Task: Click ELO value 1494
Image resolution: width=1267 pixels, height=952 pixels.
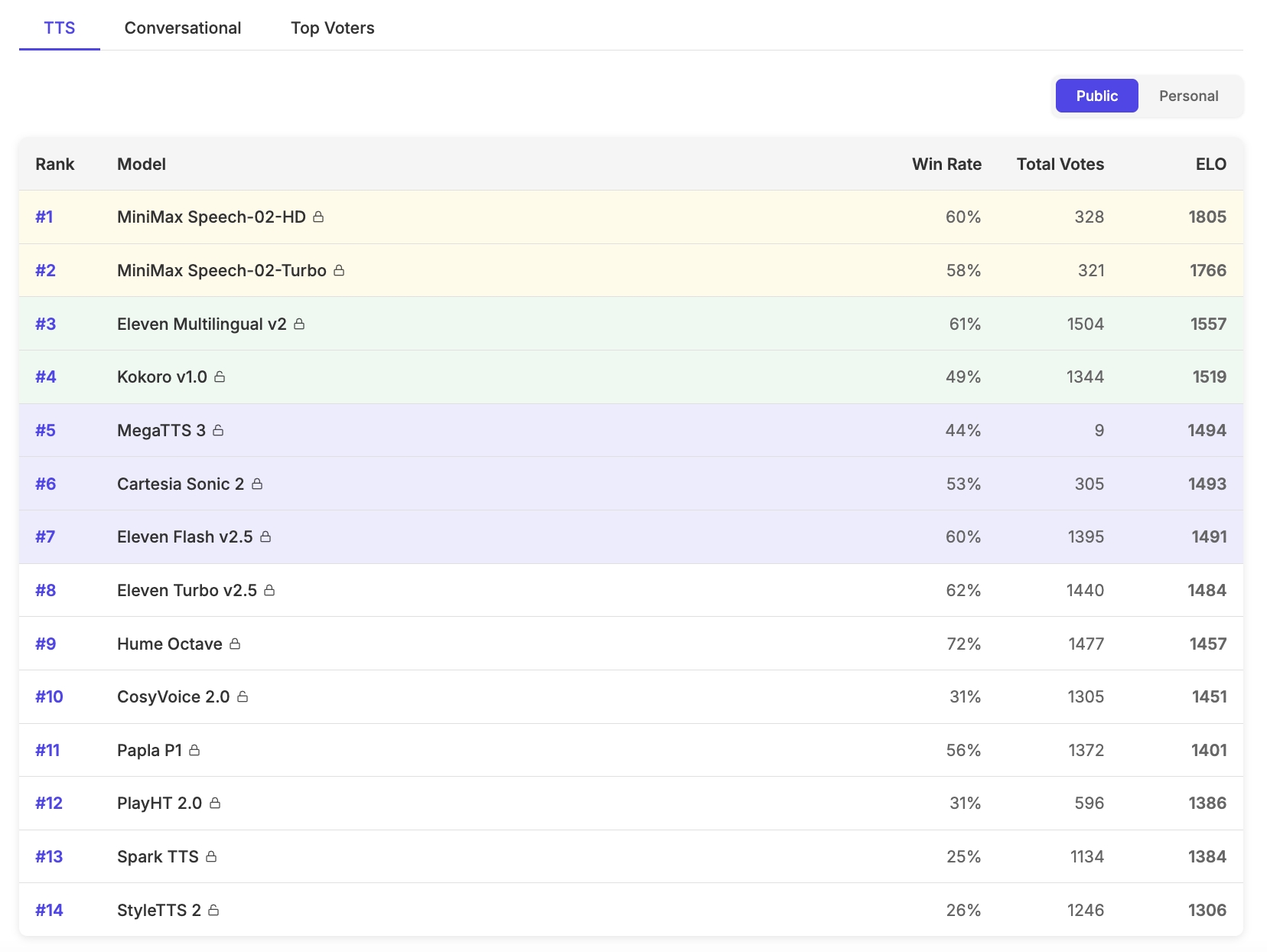Action: click(1207, 430)
